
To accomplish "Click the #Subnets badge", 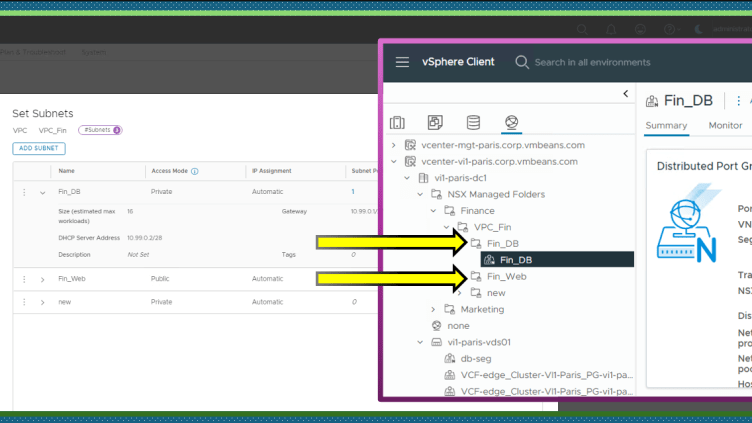I will pos(100,130).
